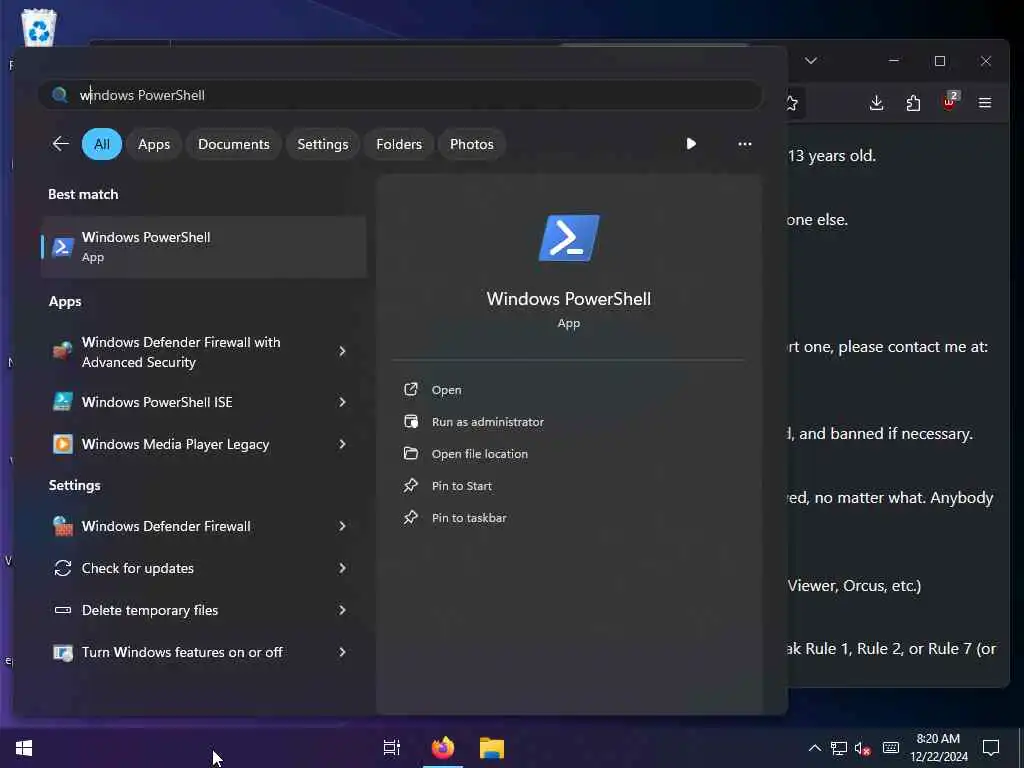Expand Turn Windows features on or off chevron
1024x768 pixels.
click(342, 652)
